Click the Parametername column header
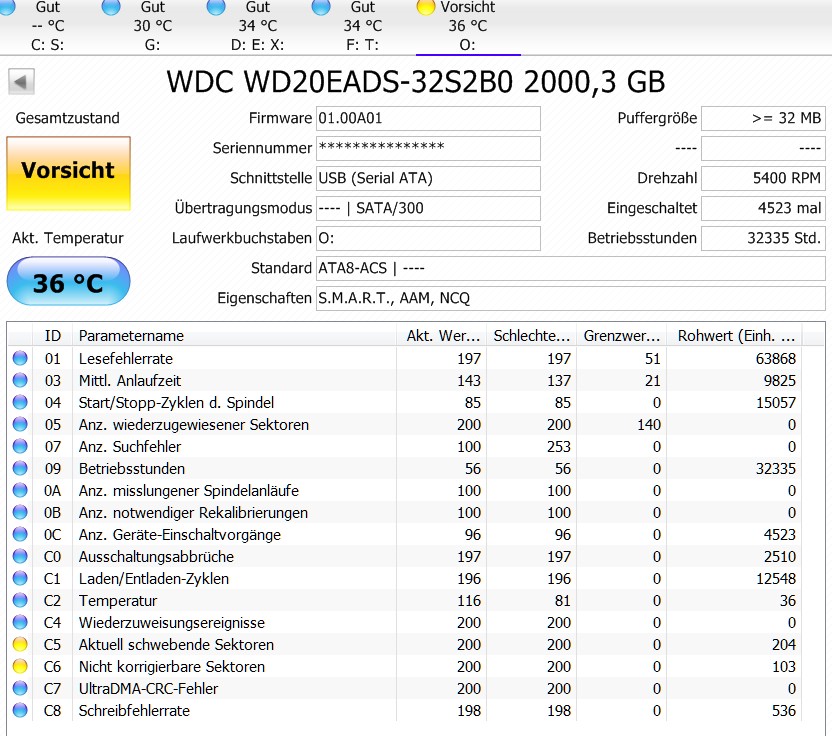Viewport: 832px width, 736px height. tap(235, 336)
